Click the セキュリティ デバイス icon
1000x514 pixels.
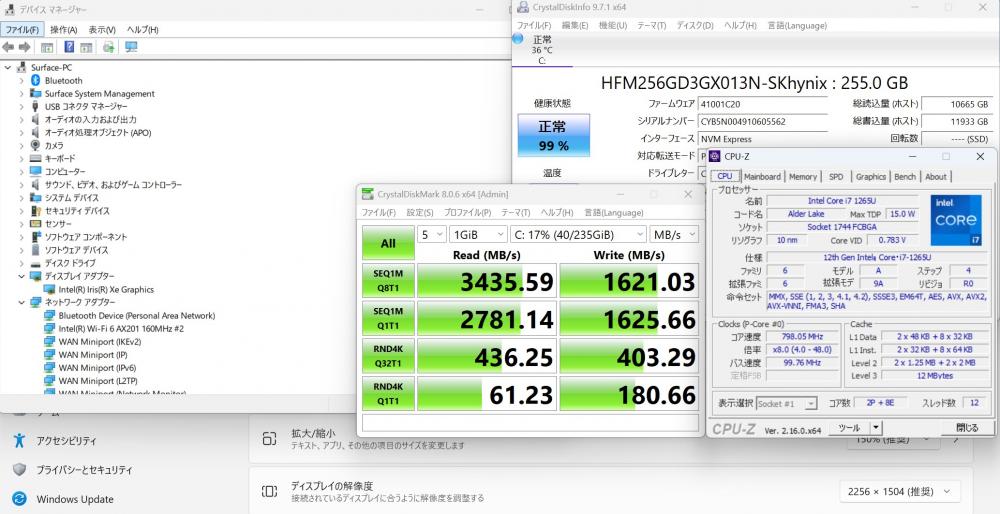coord(36,210)
